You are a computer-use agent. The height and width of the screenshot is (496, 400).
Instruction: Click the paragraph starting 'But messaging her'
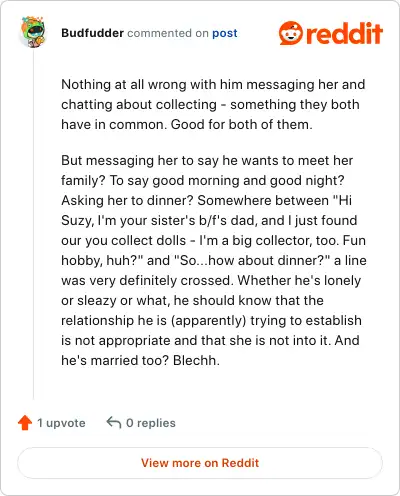pyautogui.click(x=214, y=260)
